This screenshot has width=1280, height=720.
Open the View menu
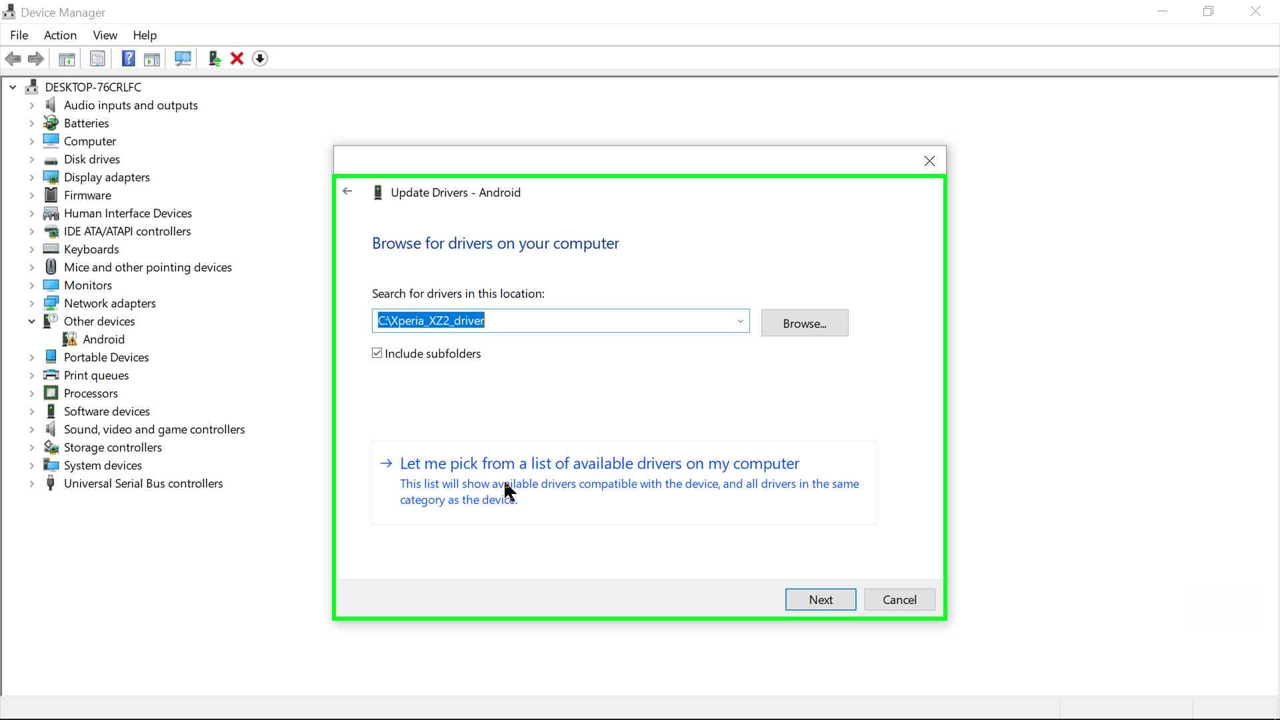(x=105, y=35)
